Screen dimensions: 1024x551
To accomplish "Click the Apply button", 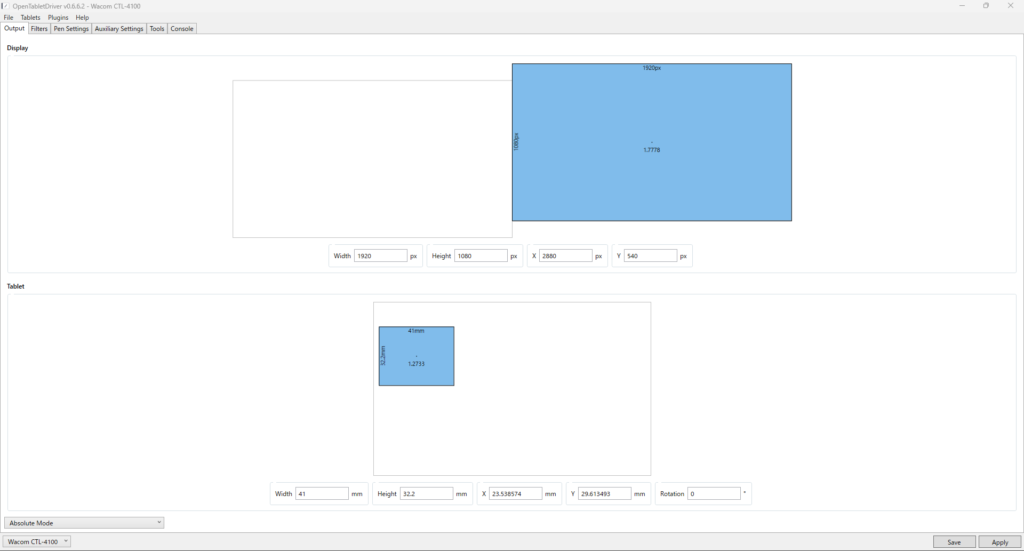I will pos(1000,542).
